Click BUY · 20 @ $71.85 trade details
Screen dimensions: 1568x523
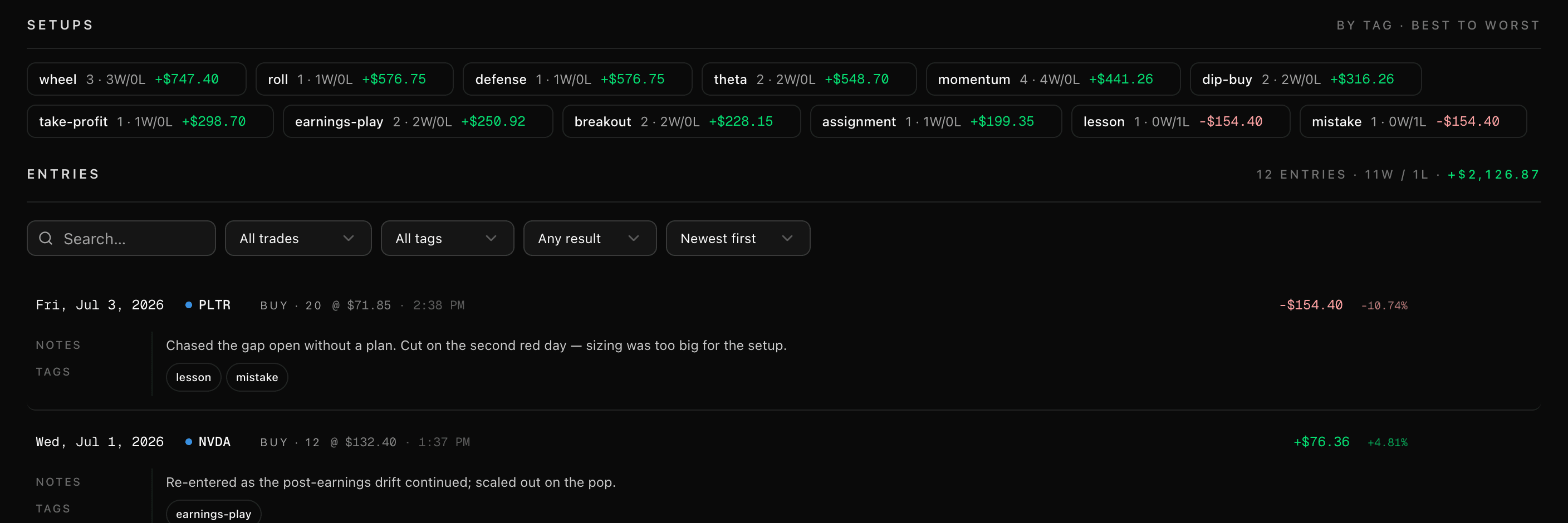pos(325,305)
